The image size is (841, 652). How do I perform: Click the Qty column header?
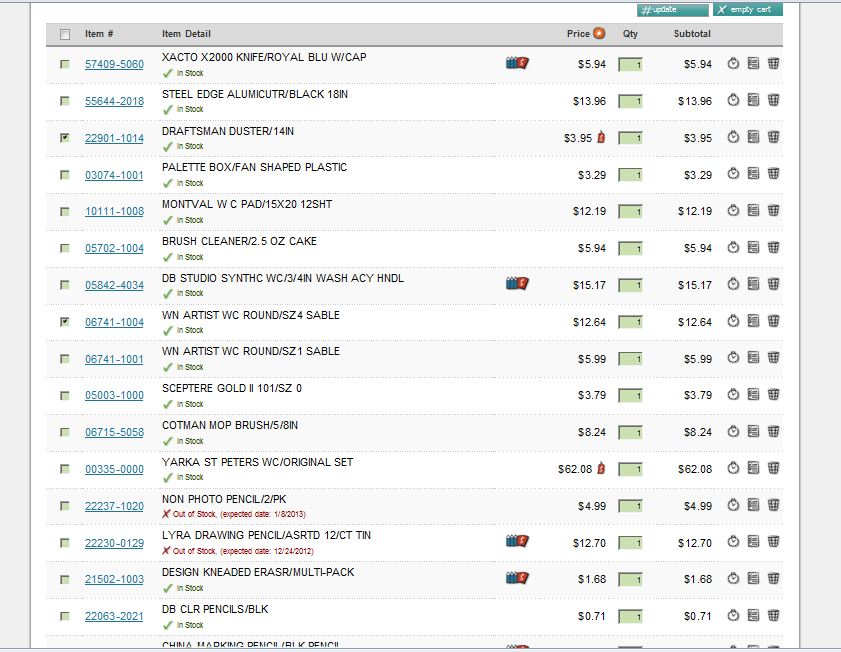[x=630, y=34]
